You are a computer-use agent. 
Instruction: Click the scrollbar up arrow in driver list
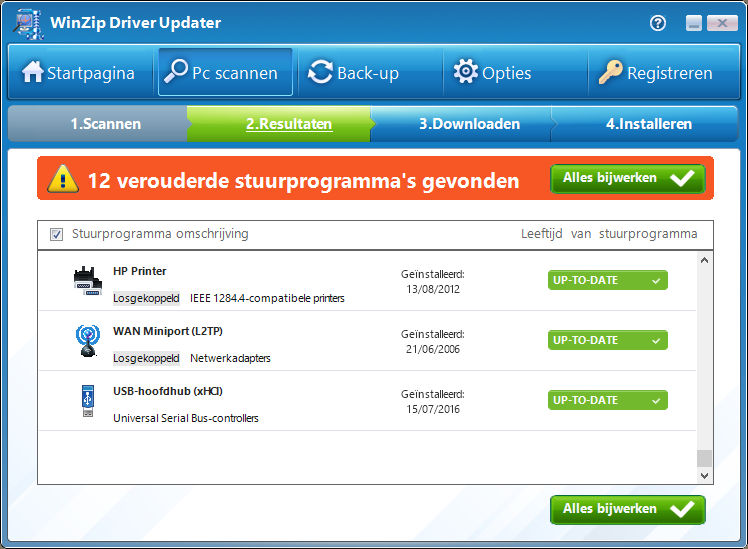coord(704,260)
